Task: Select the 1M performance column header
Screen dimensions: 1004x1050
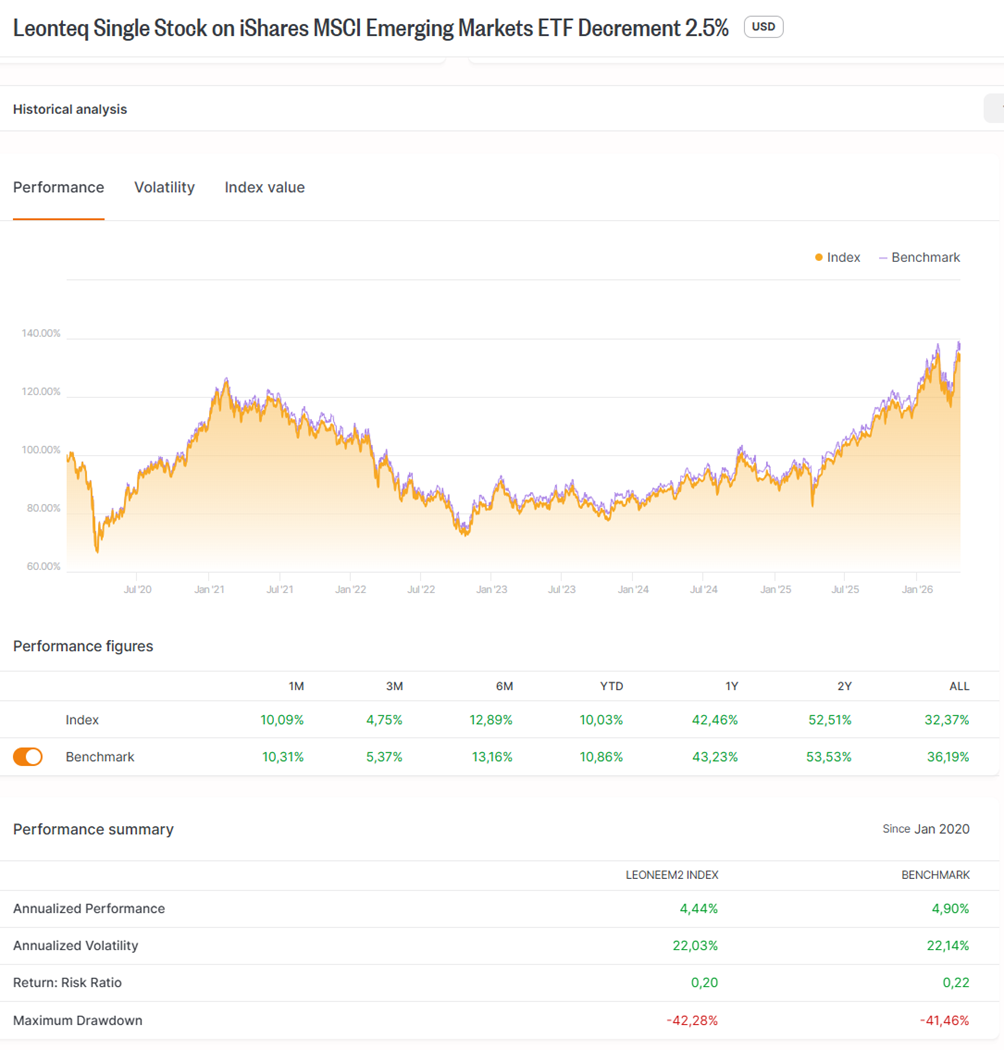Action: 295,686
